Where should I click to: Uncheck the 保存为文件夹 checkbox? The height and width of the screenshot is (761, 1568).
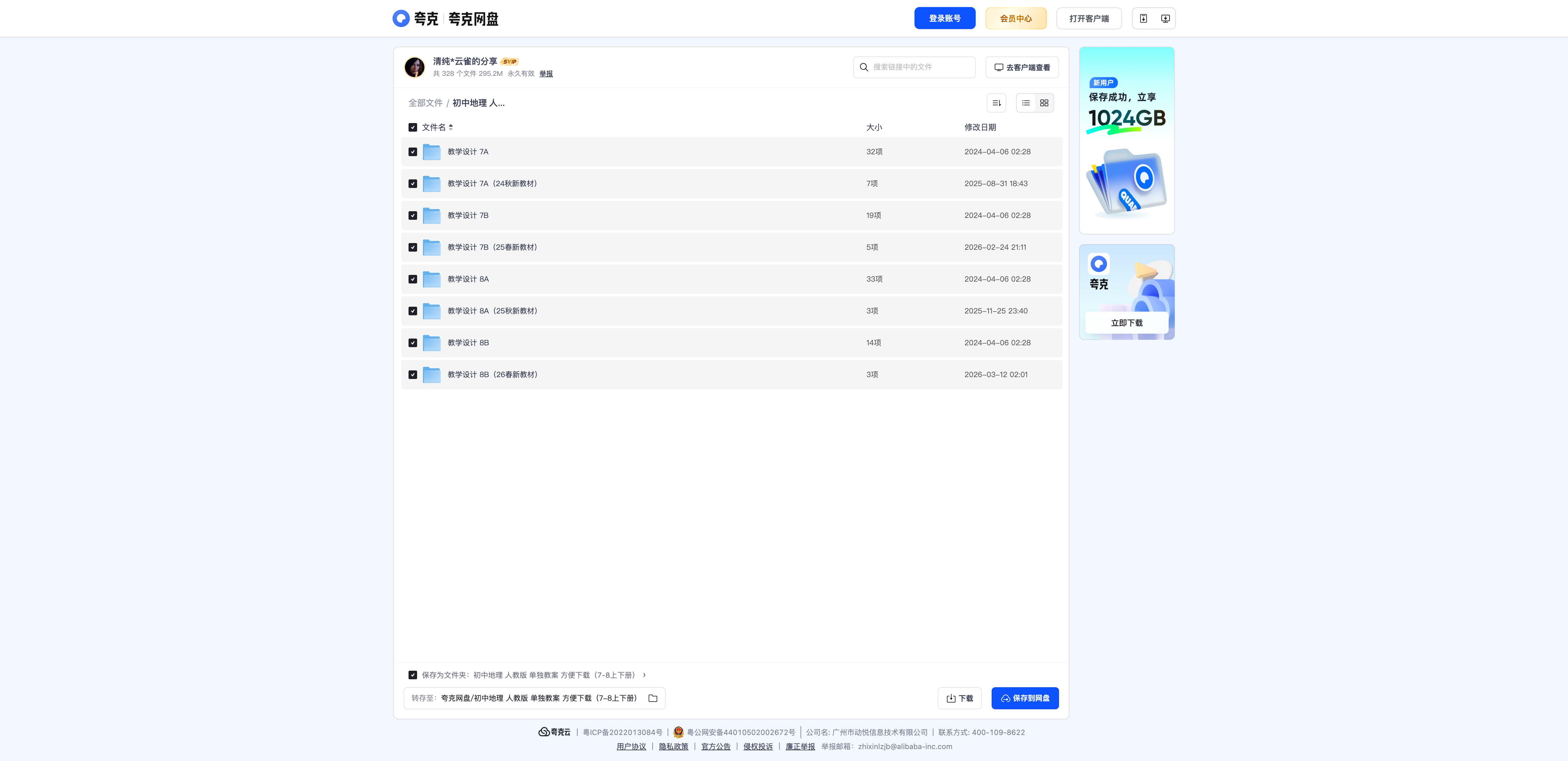pos(413,675)
